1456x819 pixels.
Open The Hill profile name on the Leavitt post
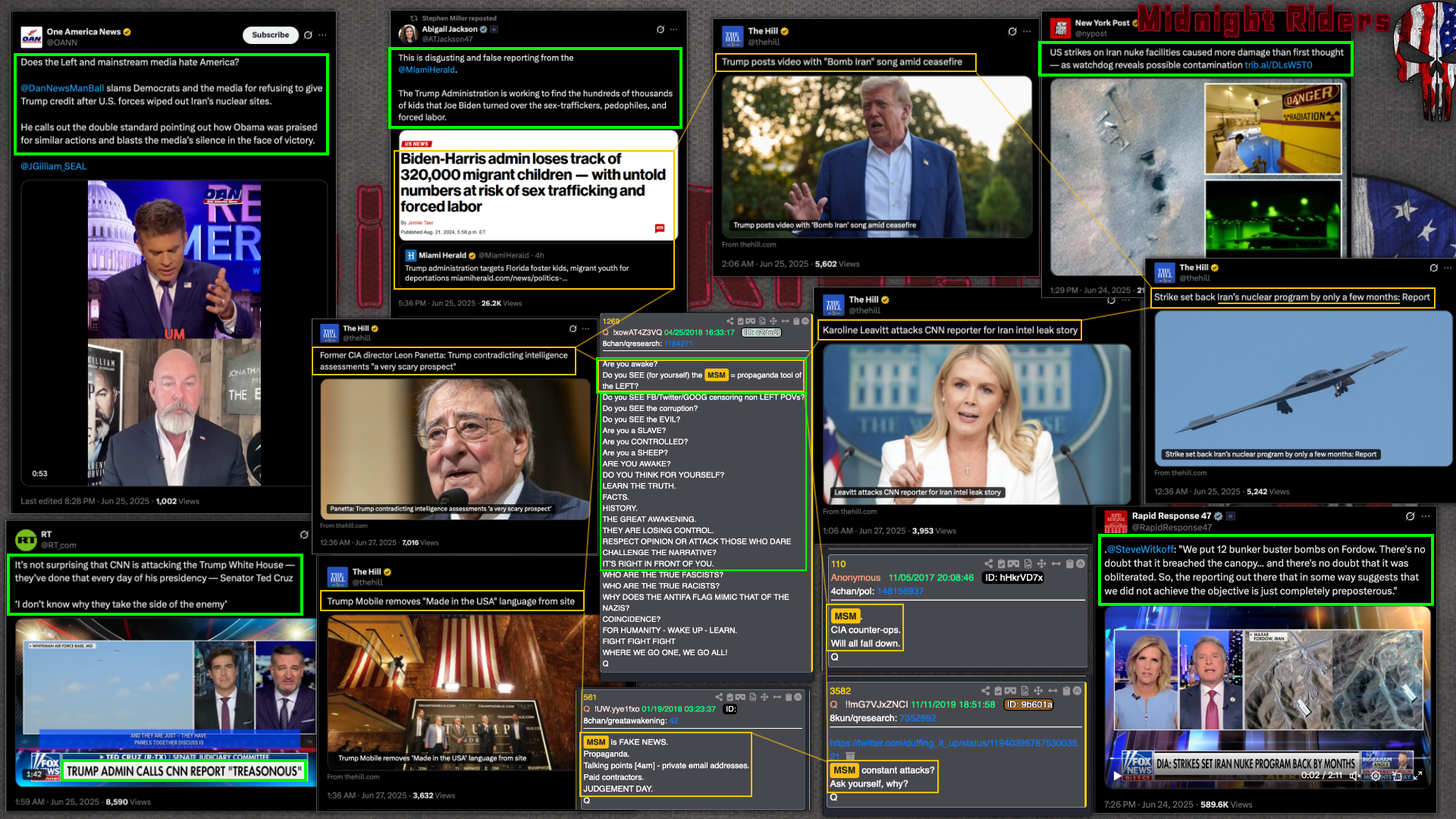[863, 300]
